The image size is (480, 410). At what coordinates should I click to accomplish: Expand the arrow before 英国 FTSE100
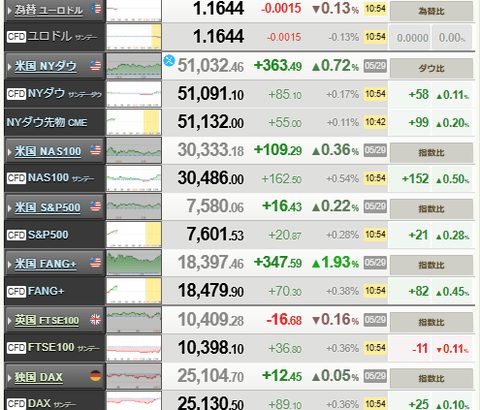point(9,321)
